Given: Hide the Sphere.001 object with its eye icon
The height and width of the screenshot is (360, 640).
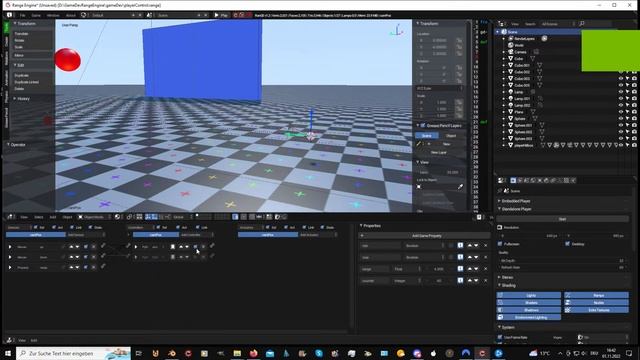Looking at the screenshot, I should 621,125.
